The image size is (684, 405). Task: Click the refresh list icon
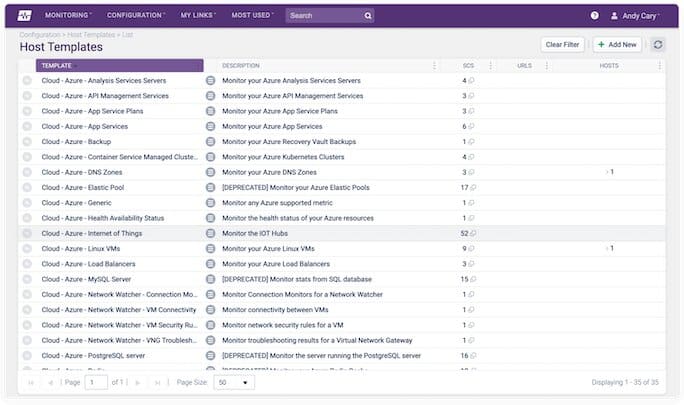coord(658,45)
